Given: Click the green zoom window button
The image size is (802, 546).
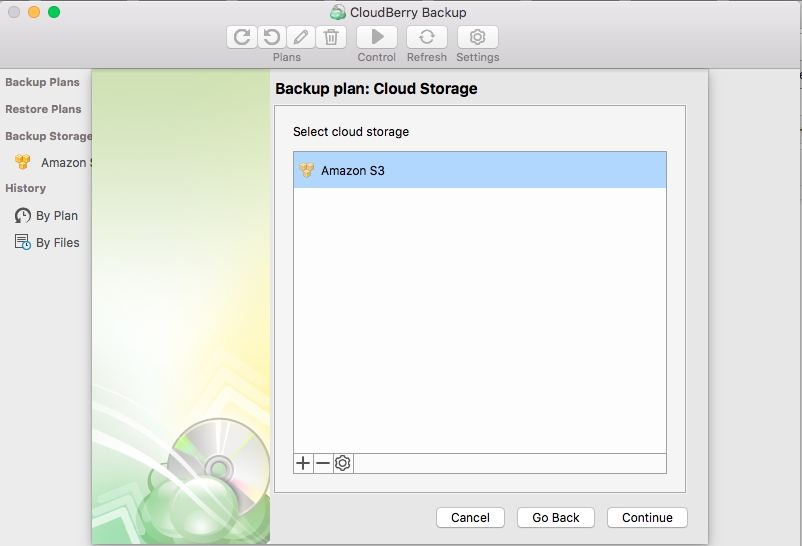Looking at the screenshot, I should (54, 12).
